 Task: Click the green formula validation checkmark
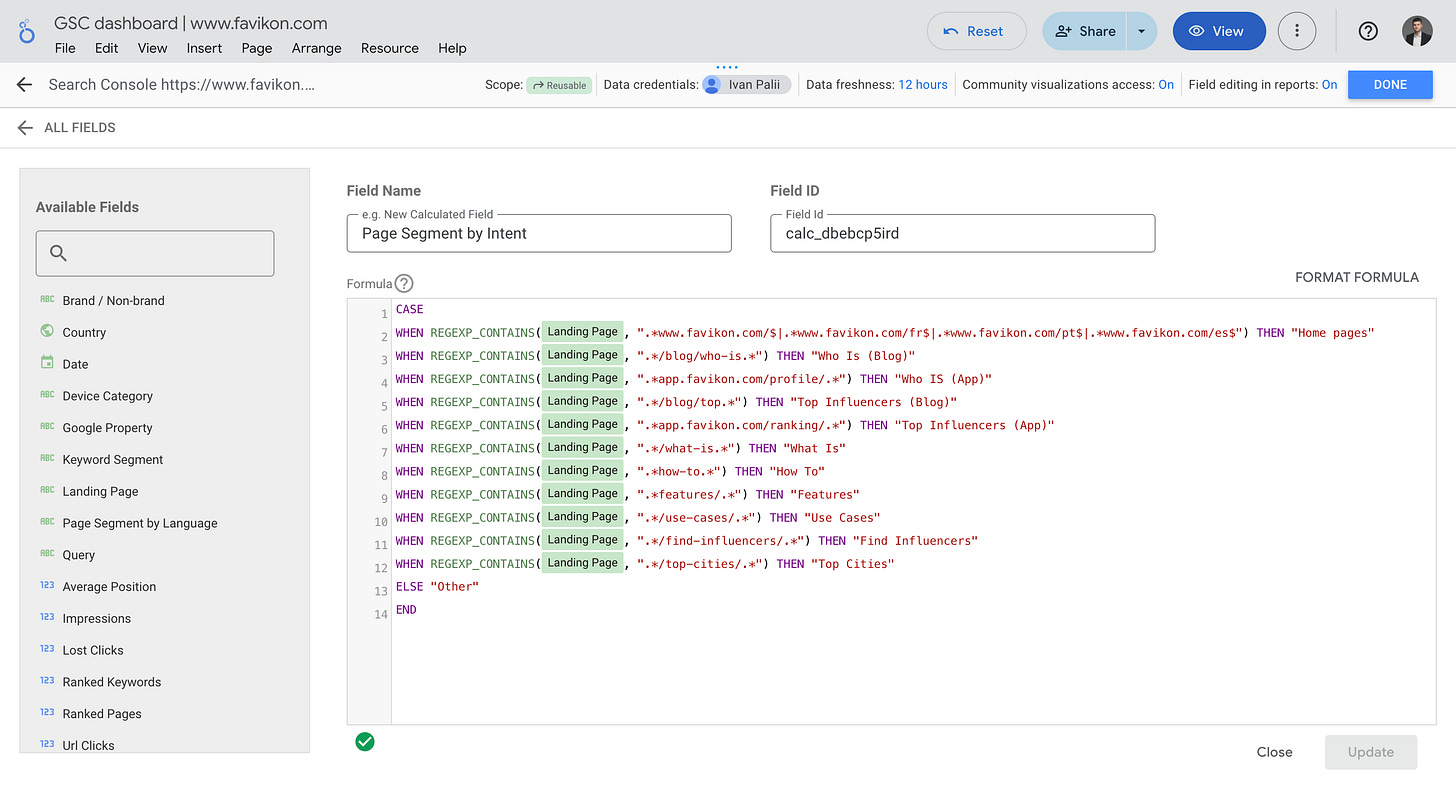(x=365, y=741)
